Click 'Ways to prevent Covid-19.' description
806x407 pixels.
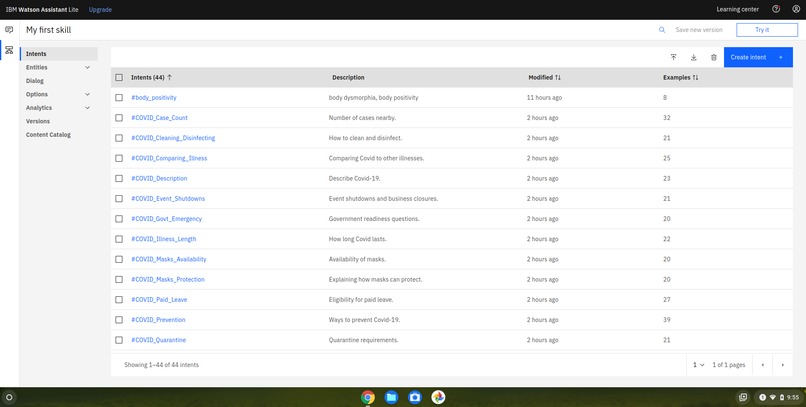coord(364,320)
